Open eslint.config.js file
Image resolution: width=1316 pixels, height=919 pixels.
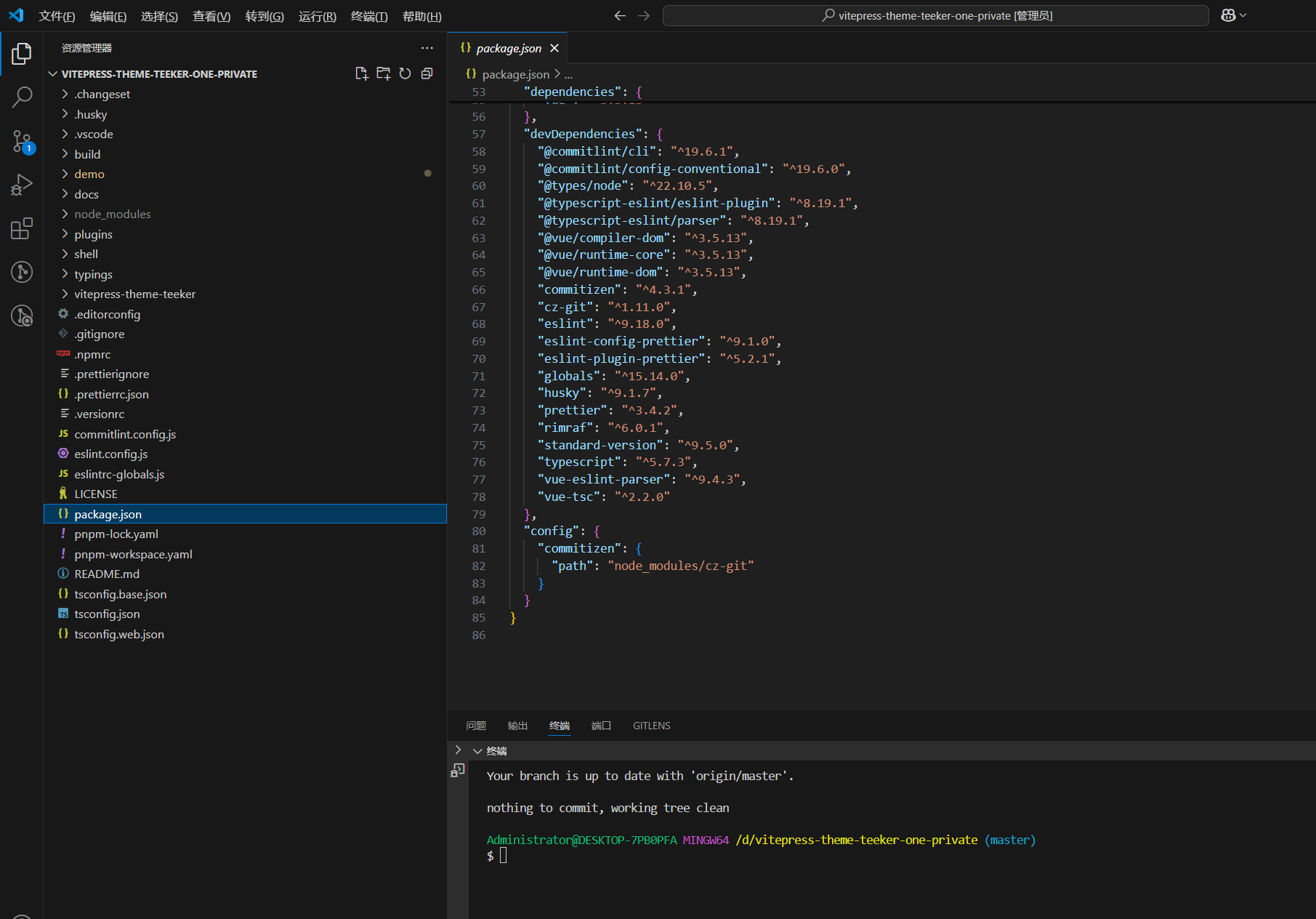tap(110, 454)
